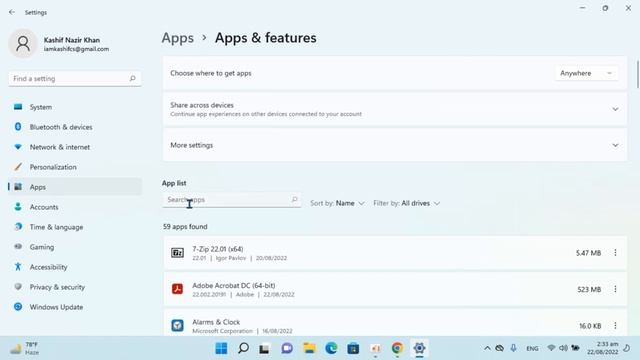Select the Apps sidebar item

coord(75,187)
